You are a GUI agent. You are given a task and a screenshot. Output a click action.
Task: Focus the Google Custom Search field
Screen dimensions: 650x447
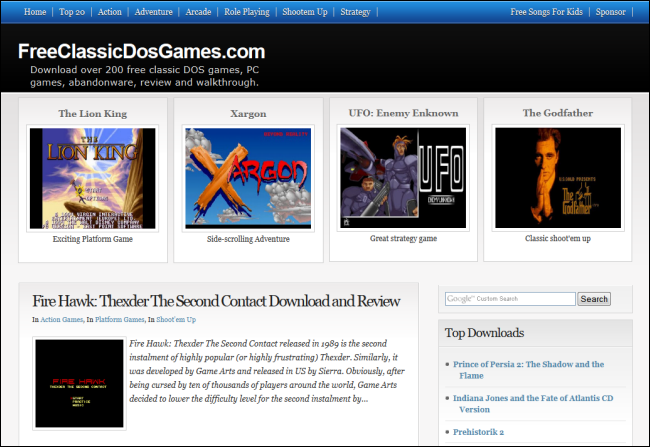click(x=510, y=299)
